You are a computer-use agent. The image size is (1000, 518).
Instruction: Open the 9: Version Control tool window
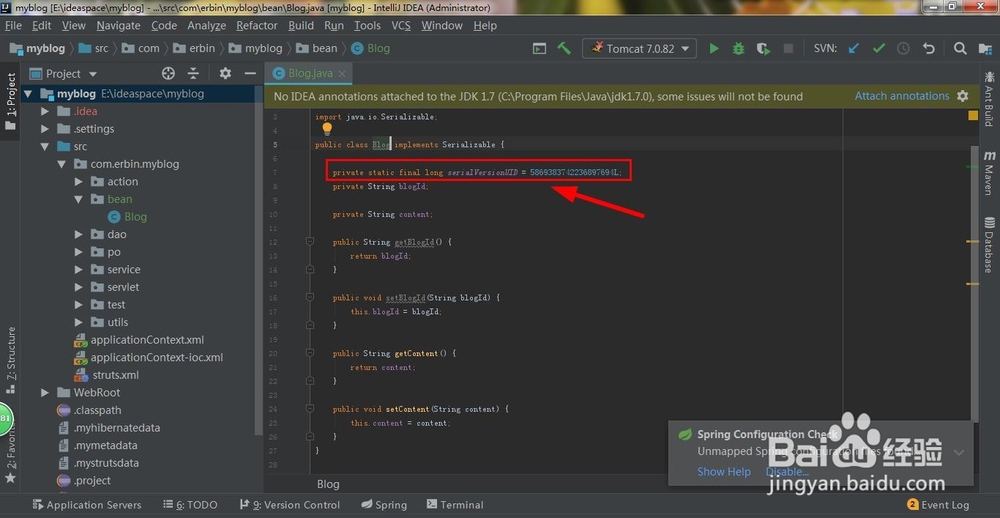[290, 505]
